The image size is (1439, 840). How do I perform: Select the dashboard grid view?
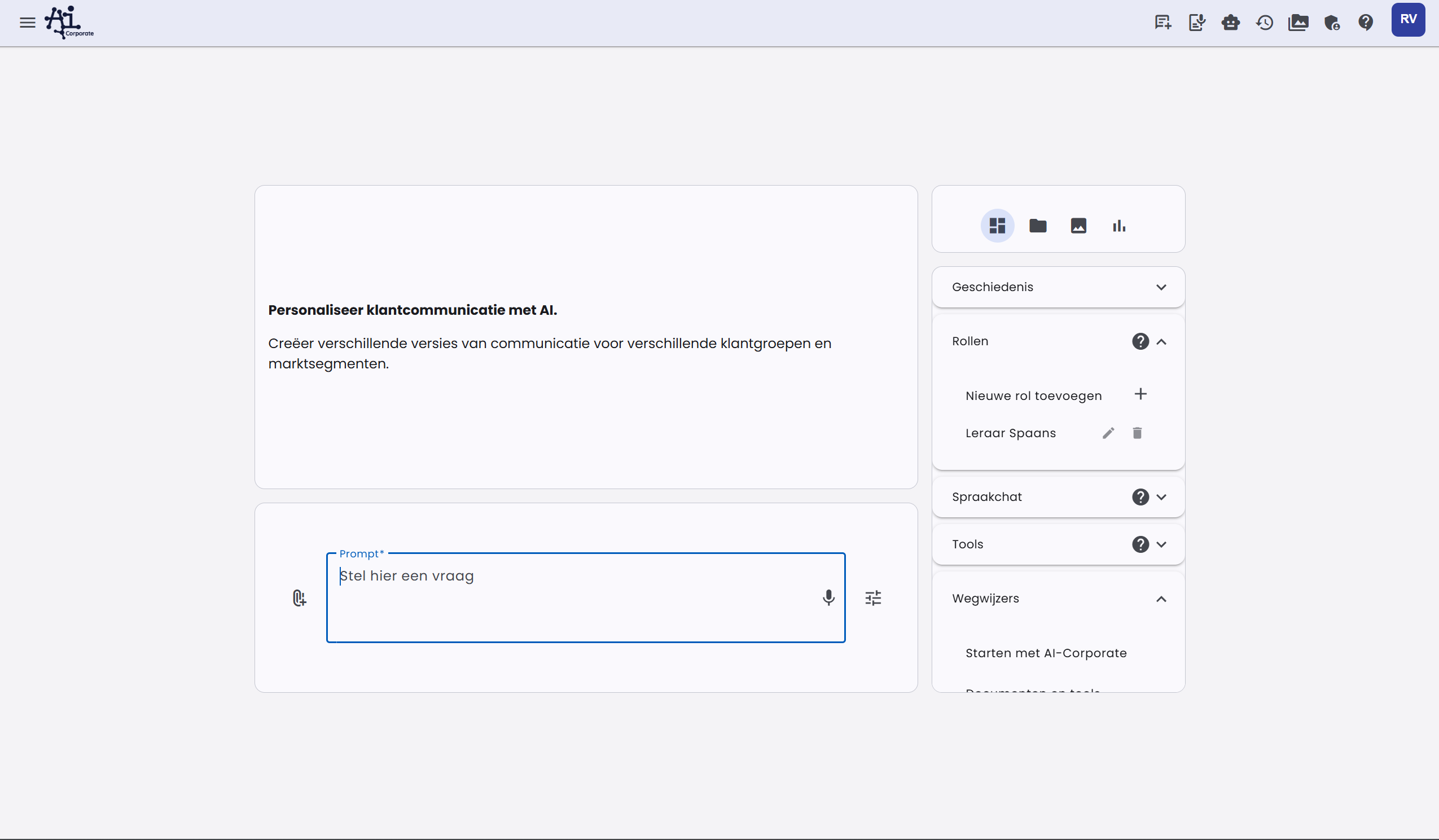click(997, 226)
